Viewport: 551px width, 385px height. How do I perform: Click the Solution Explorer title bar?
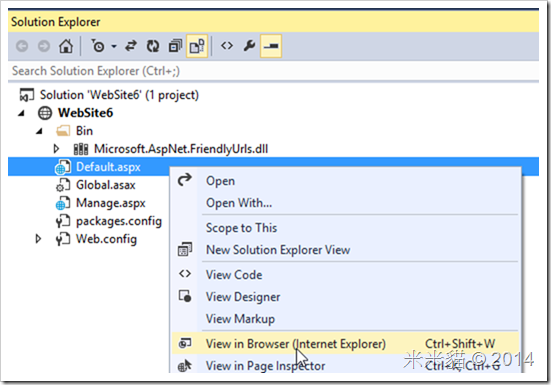tap(273, 22)
